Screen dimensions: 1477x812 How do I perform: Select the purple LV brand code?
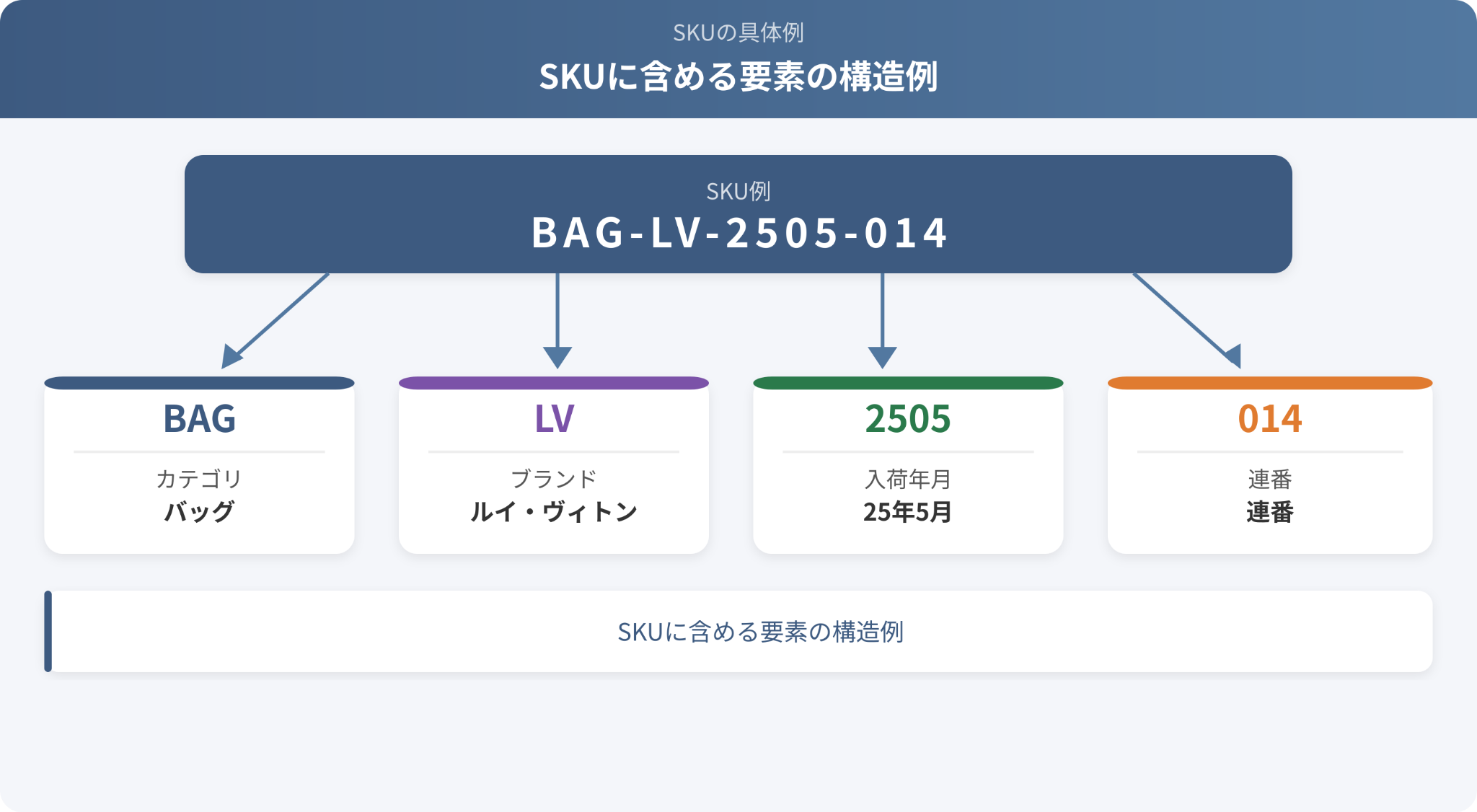coord(554,418)
